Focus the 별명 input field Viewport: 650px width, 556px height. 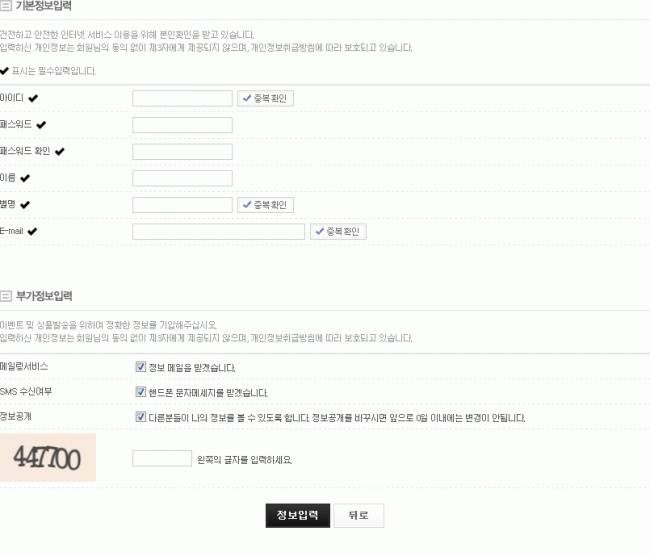pyautogui.click(x=182, y=205)
